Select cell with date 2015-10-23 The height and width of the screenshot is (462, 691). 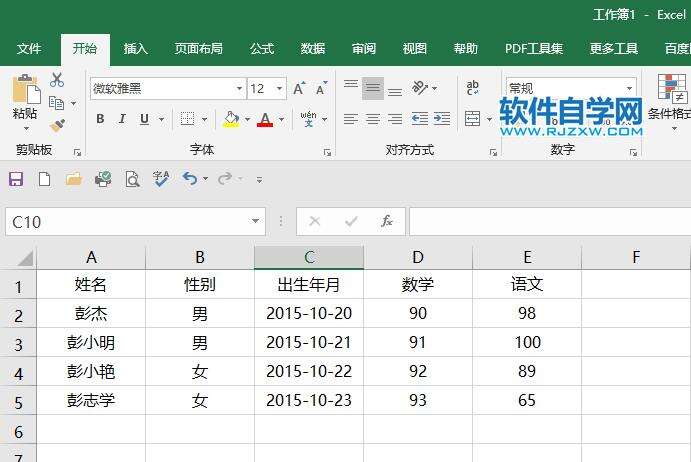coord(309,400)
